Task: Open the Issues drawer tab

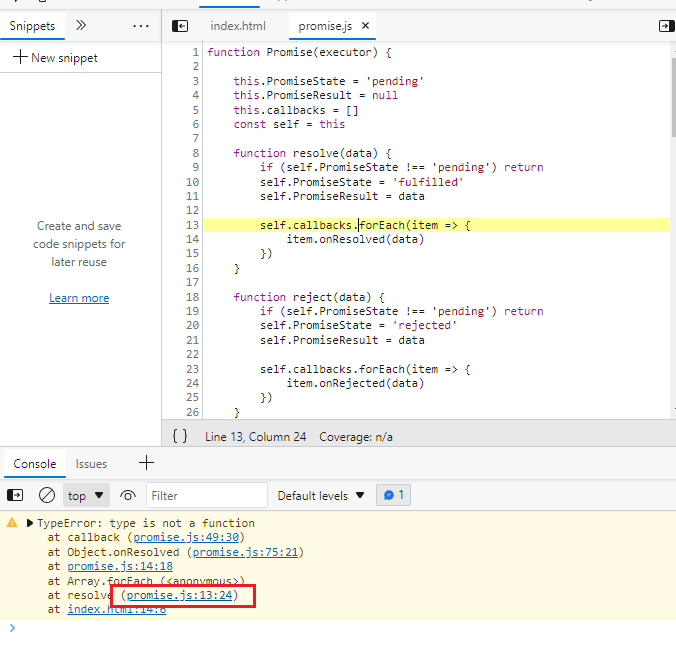Action: [x=91, y=464]
